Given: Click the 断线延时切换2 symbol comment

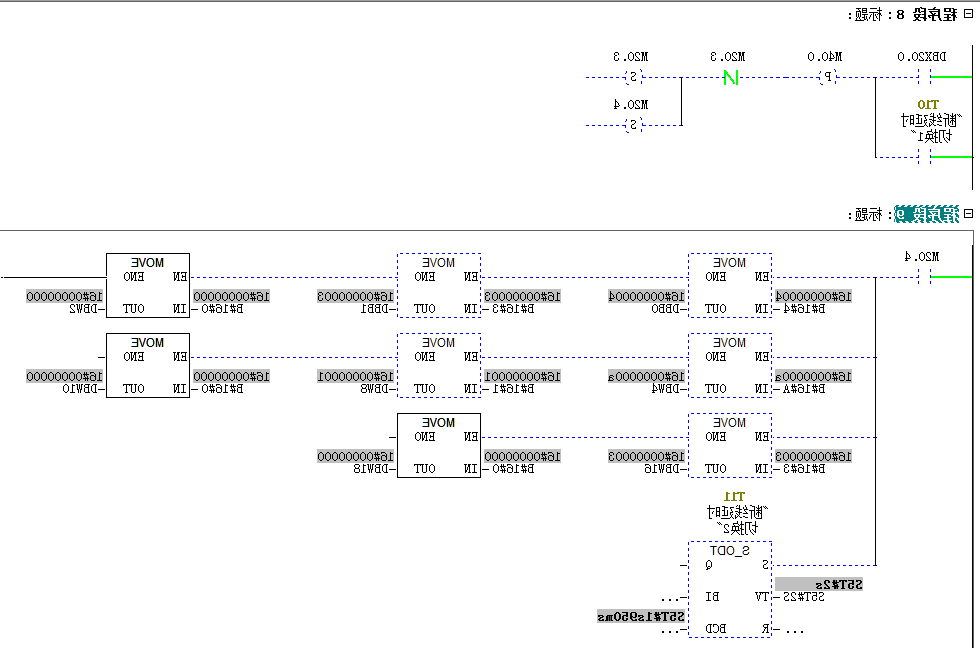Looking at the screenshot, I should [x=737, y=521].
